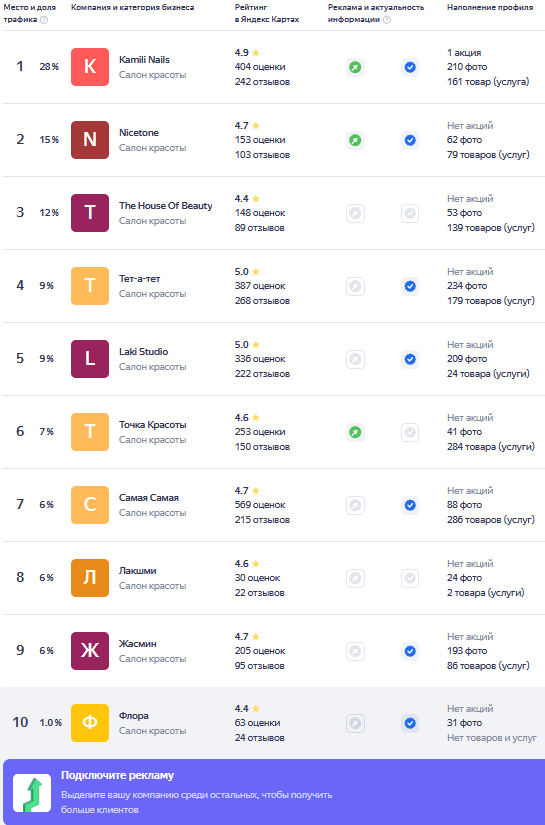Click the help icon next to 'доля трафика'
The height and width of the screenshot is (825, 545).
[x=44, y=19]
